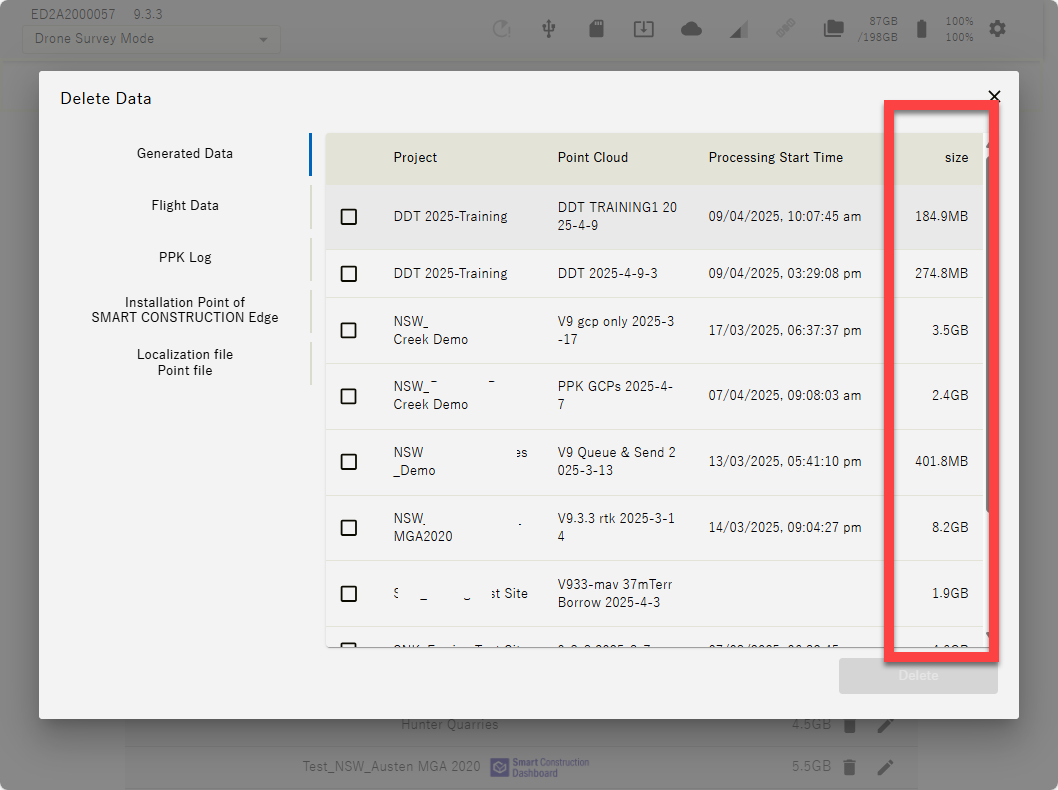
Task: Tick checkbox for DDT TRAINING1 point cloud
Action: [349, 217]
